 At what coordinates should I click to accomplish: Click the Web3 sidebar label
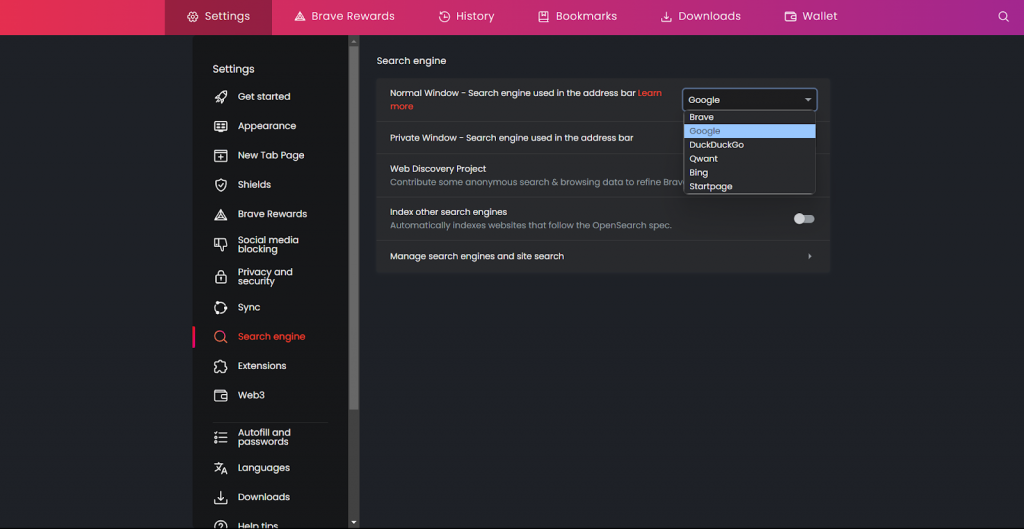251,396
